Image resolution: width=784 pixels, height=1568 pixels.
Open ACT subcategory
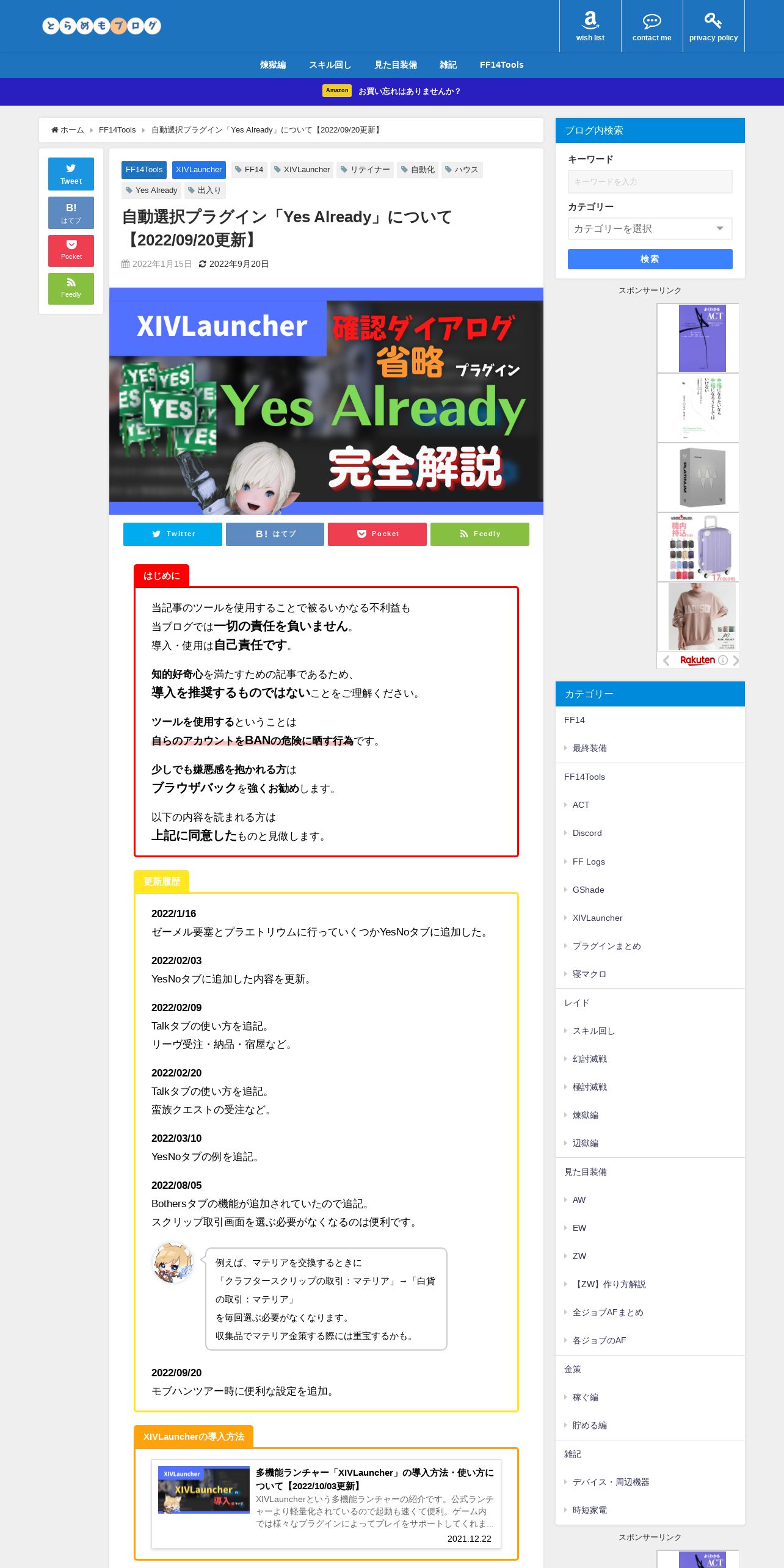tap(581, 805)
